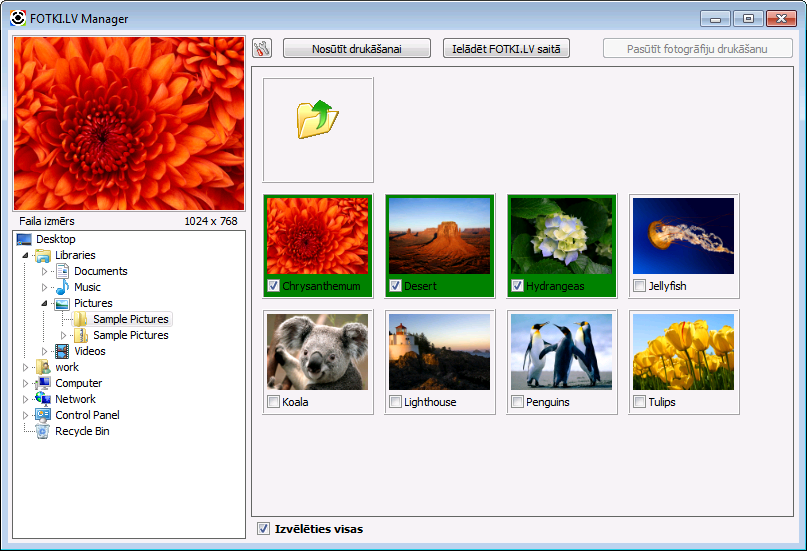Select the Music library tree item
Image resolution: width=807 pixels, height=551 pixels.
pyautogui.click(x=87, y=287)
